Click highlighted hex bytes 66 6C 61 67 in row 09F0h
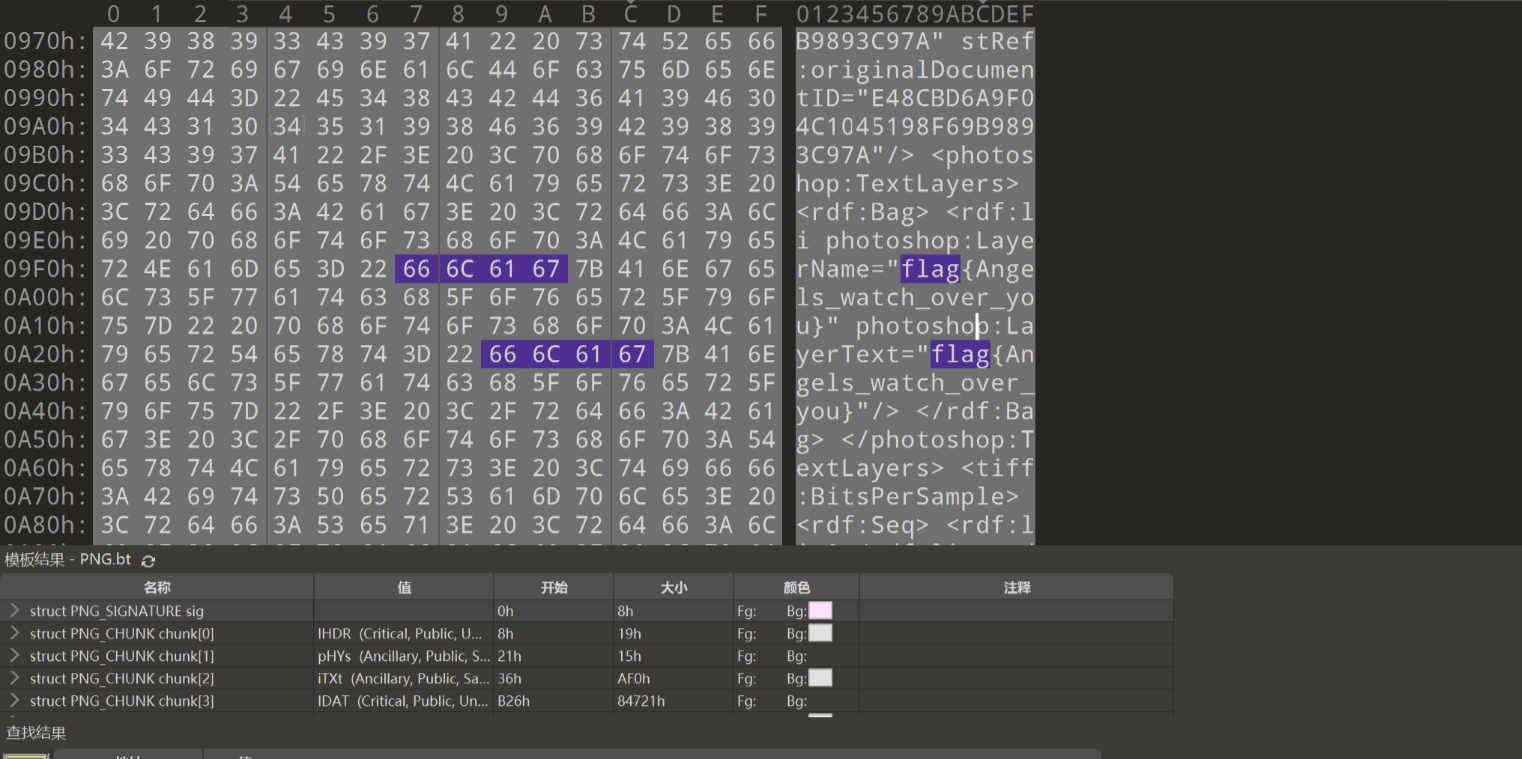 pyautogui.click(x=481, y=269)
